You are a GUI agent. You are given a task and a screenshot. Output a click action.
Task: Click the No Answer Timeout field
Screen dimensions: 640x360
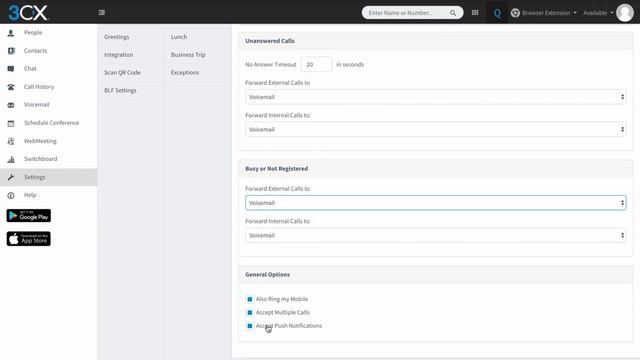(x=316, y=64)
